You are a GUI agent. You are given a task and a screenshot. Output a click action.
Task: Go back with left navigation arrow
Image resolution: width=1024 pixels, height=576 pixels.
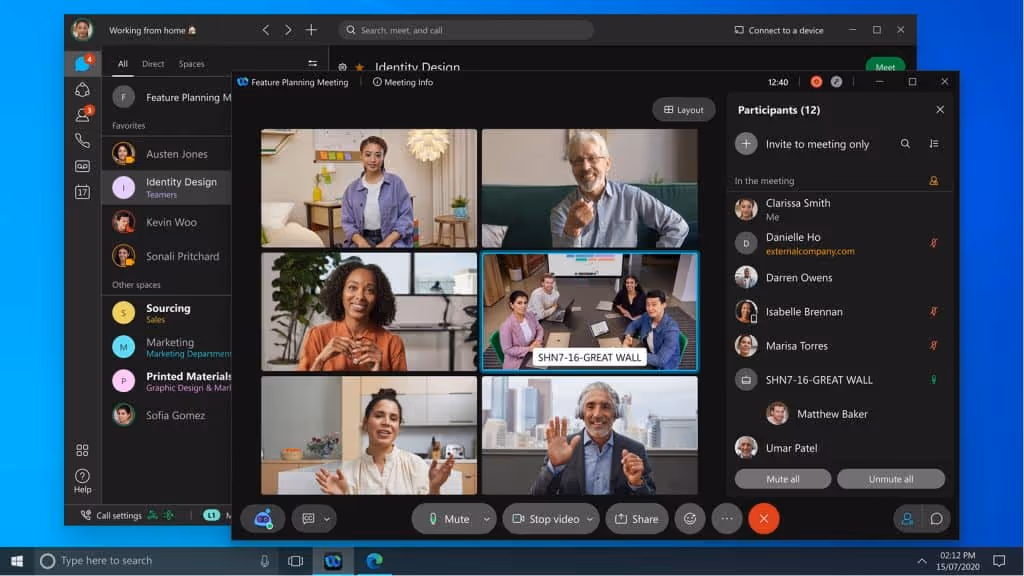pos(266,30)
